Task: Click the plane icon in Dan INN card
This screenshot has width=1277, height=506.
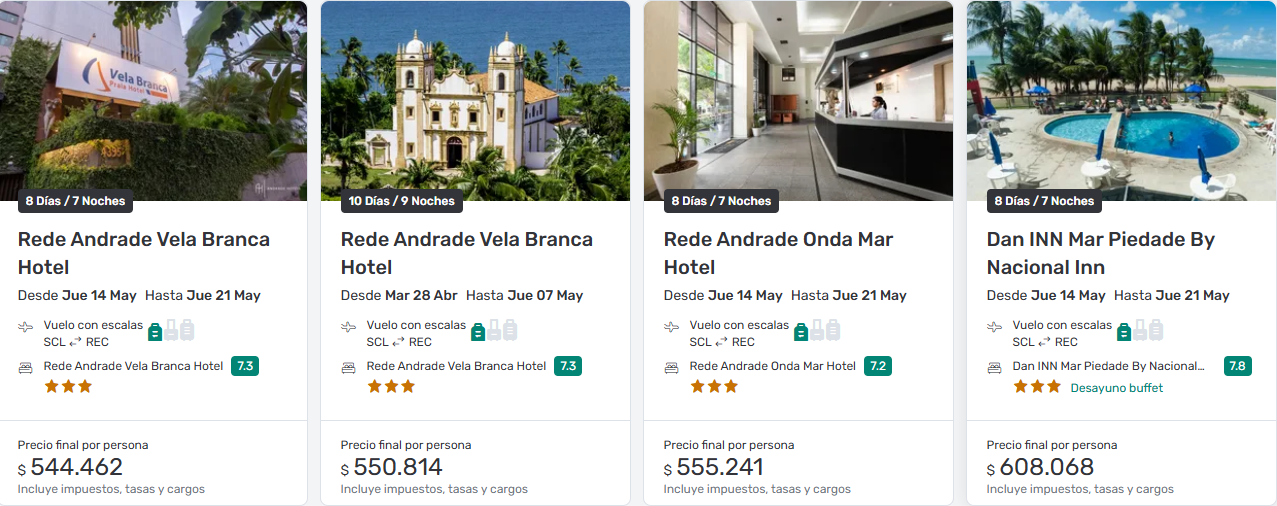Action: tap(995, 327)
